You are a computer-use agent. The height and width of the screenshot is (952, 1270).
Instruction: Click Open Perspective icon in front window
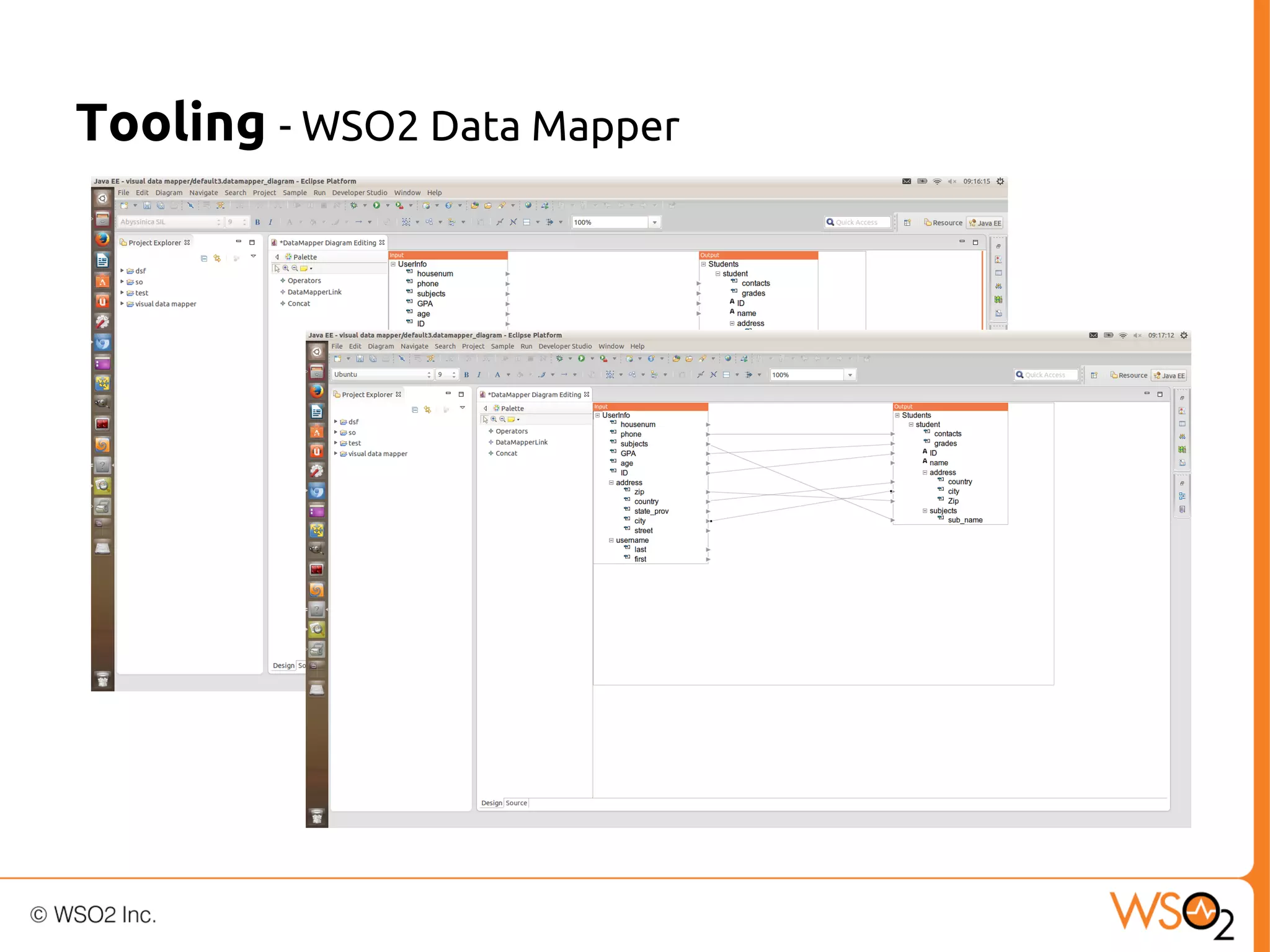point(1095,375)
